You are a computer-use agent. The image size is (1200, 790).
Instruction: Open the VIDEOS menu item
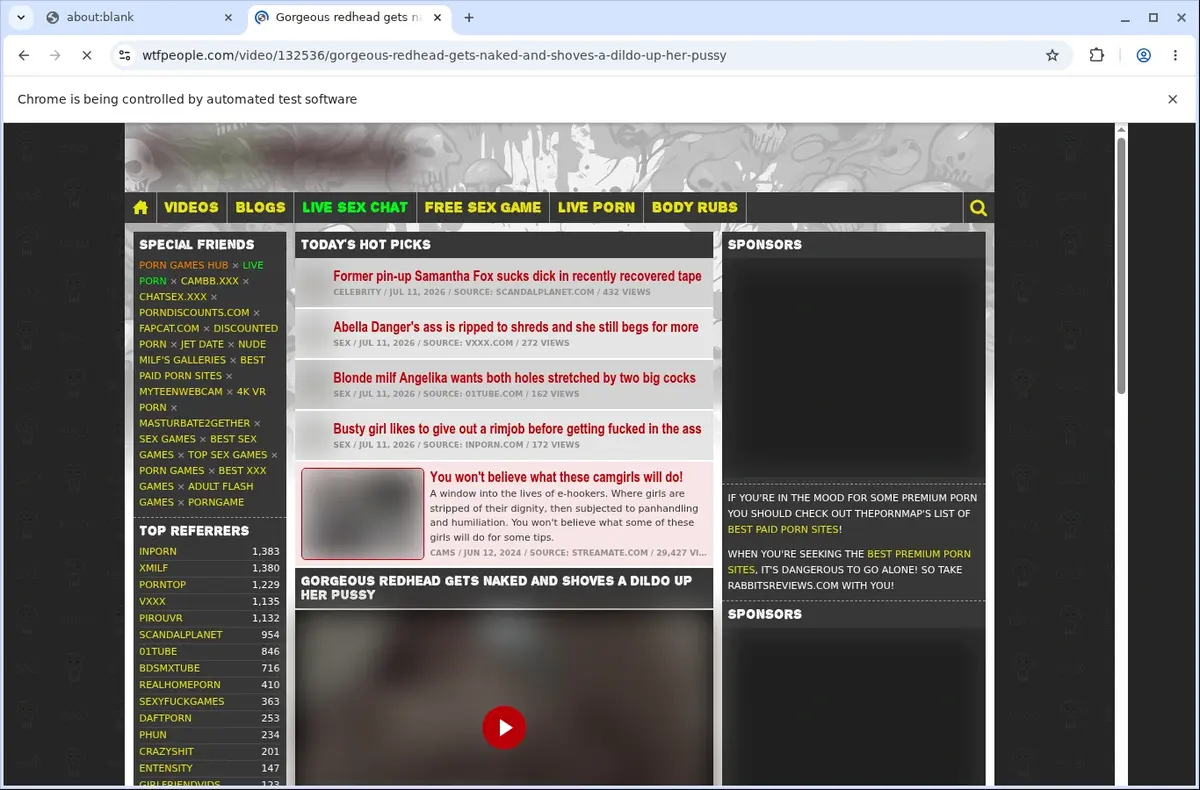(x=191, y=207)
